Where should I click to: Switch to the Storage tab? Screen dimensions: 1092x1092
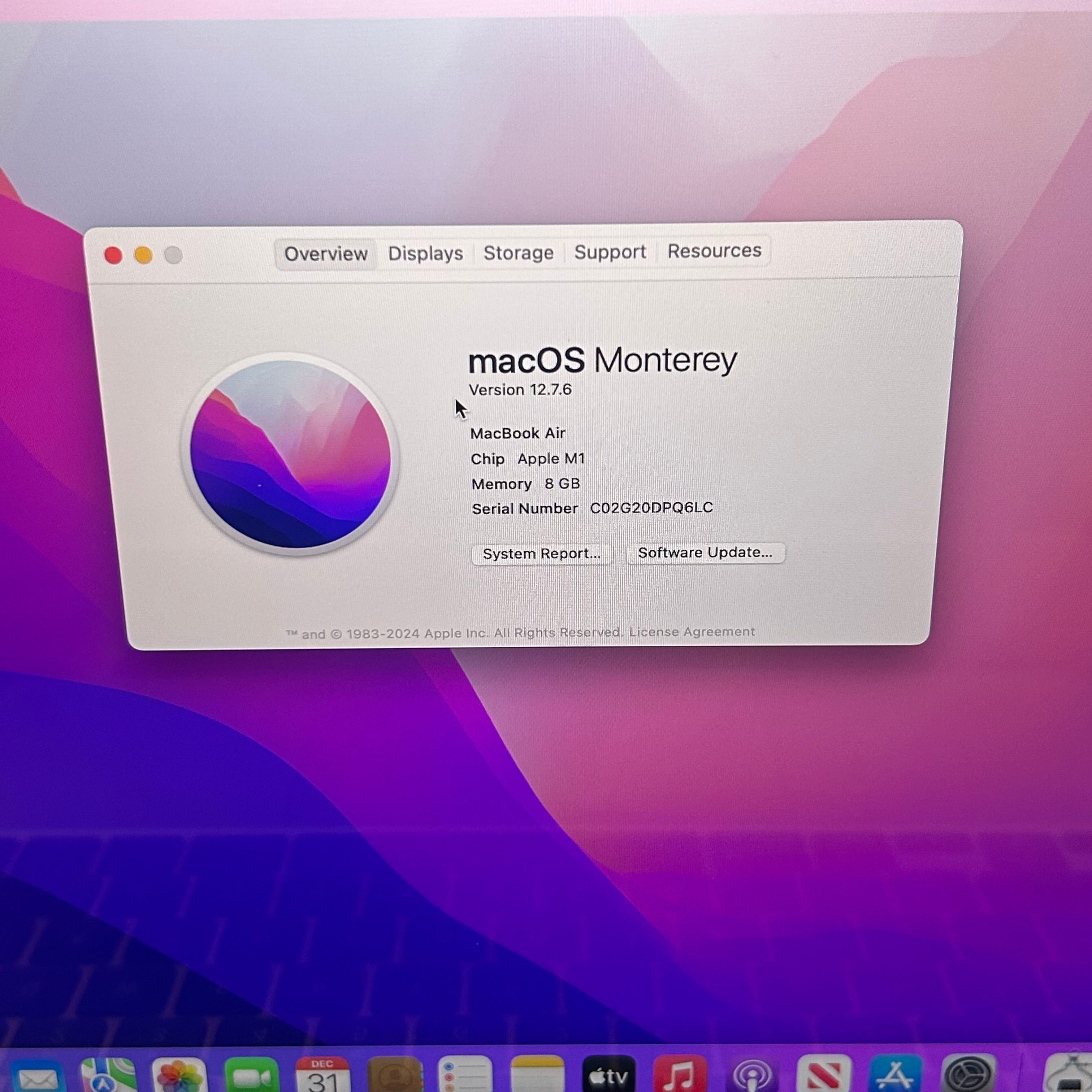(518, 253)
